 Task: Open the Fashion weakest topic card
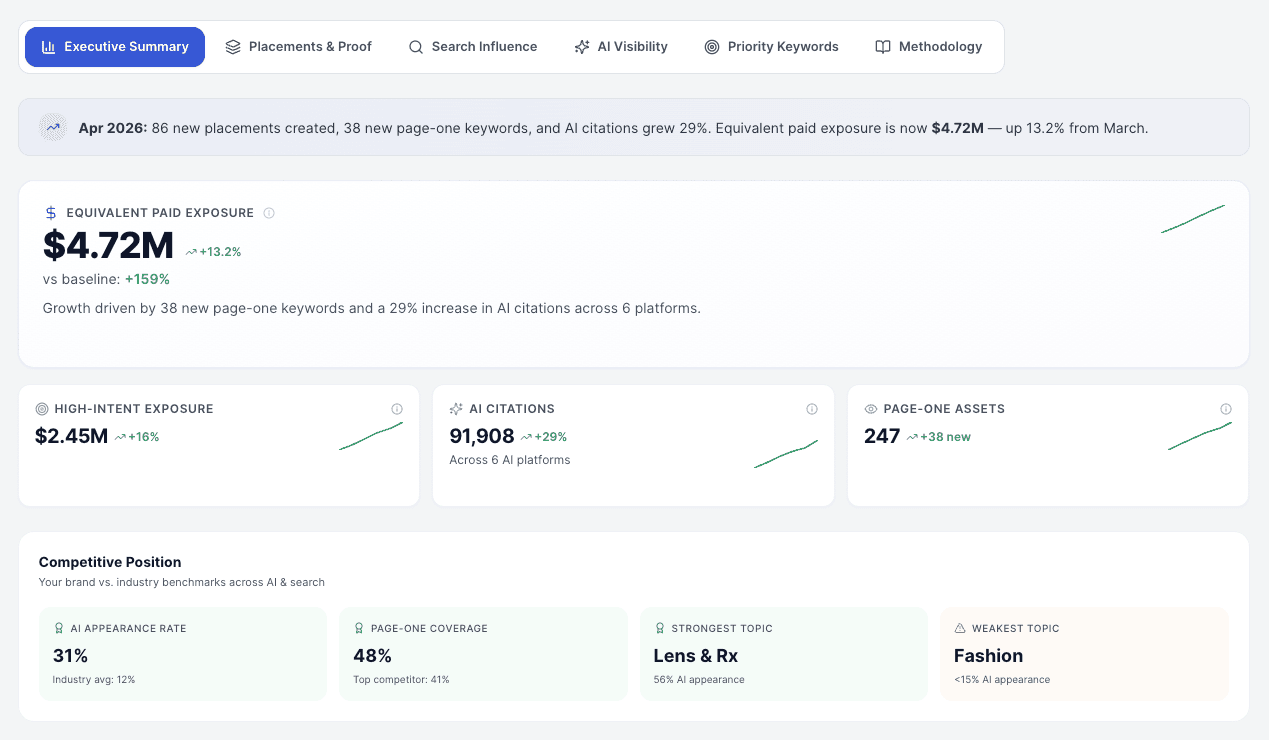coord(1084,654)
